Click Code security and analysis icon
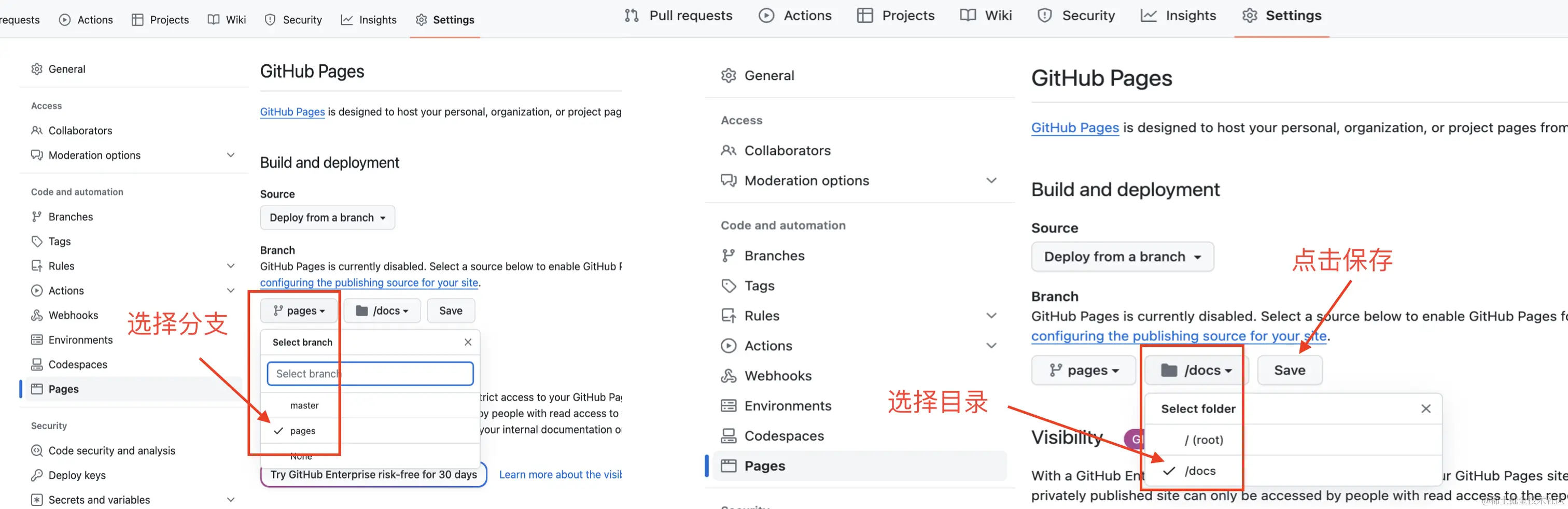Screen dimensions: 1568x509 click(37, 450)
